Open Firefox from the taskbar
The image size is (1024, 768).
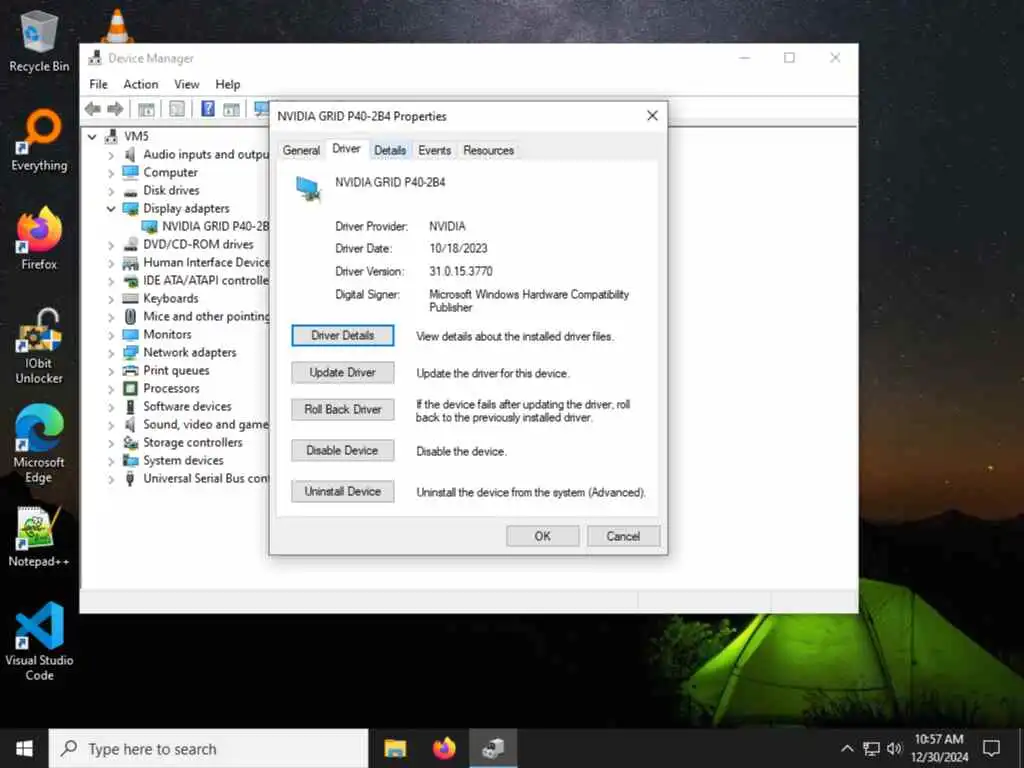[444, 748]
